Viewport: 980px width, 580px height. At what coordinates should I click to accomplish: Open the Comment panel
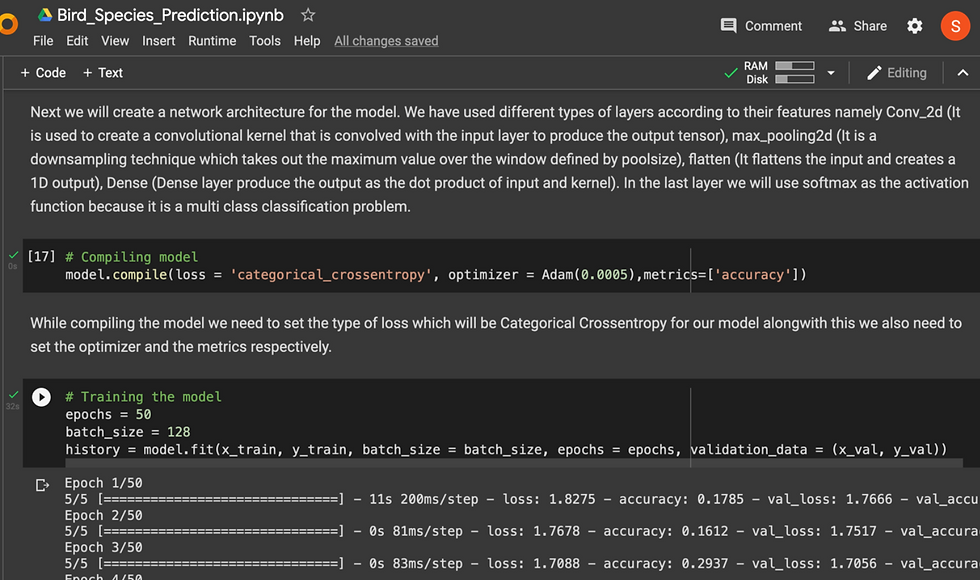[x=761, y=26]
